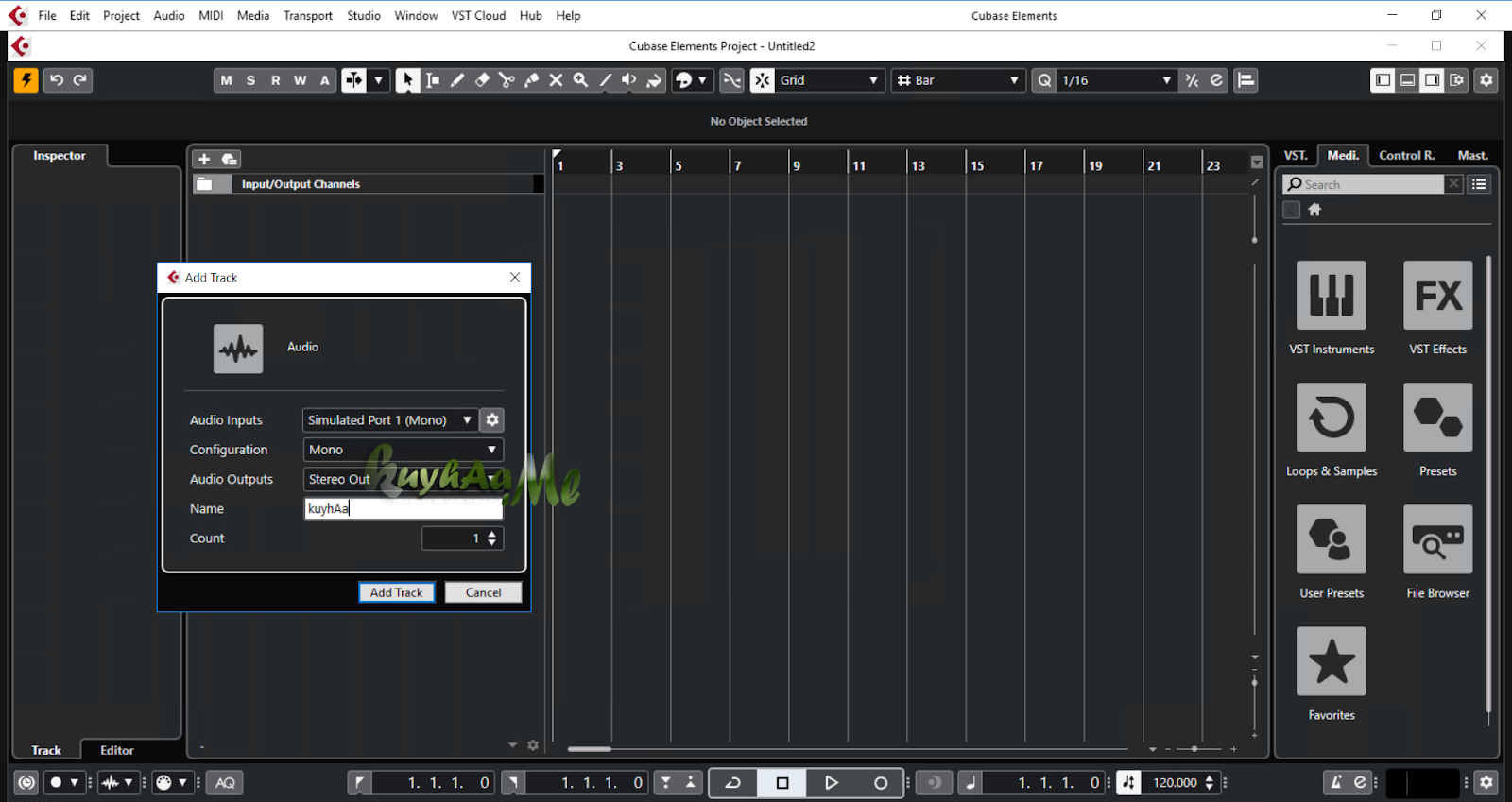Open the Transport menu

[308, 15]
